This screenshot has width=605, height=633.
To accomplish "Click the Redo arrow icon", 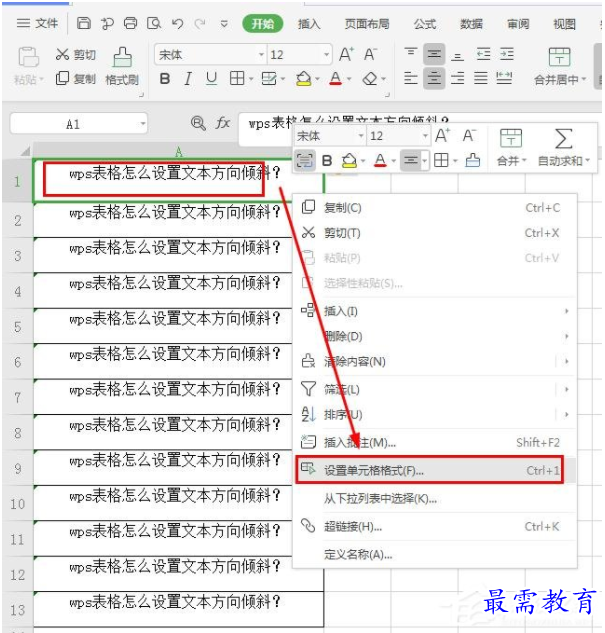I will pyautogui.click(x=200, y=23).
